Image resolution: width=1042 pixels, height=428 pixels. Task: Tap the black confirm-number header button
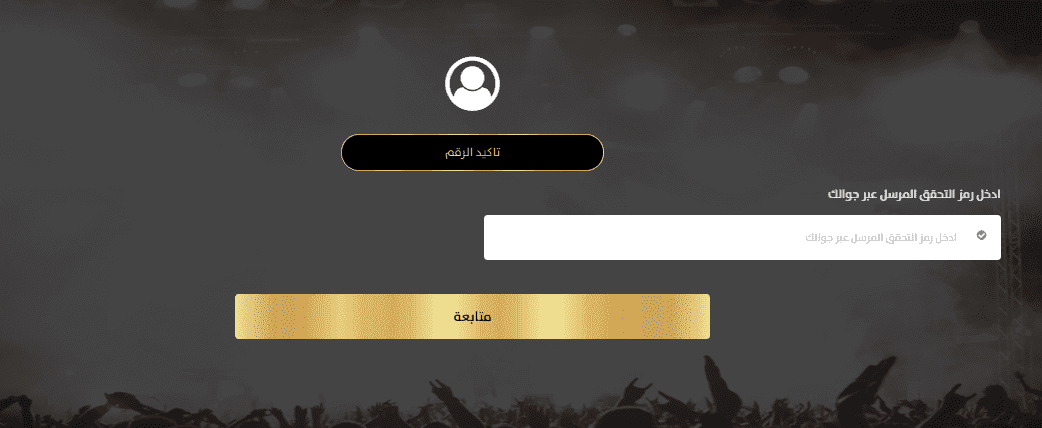coord(472,152)
